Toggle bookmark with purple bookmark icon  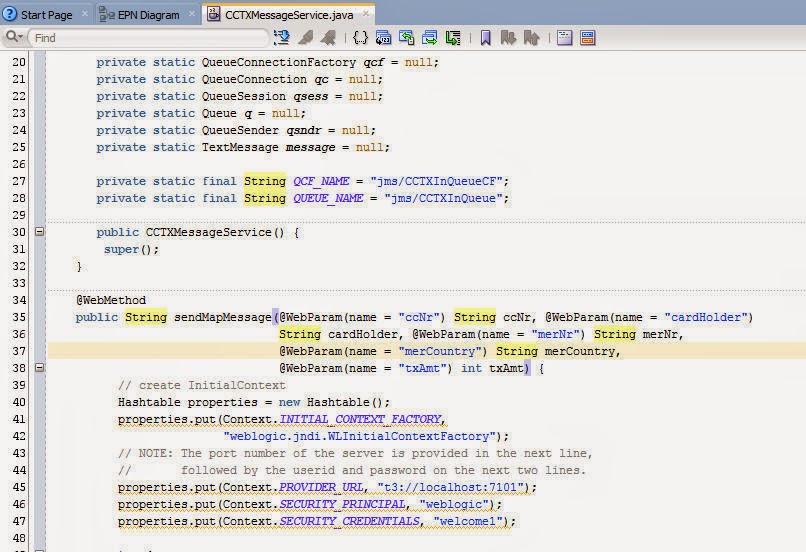tap(485, 38)
